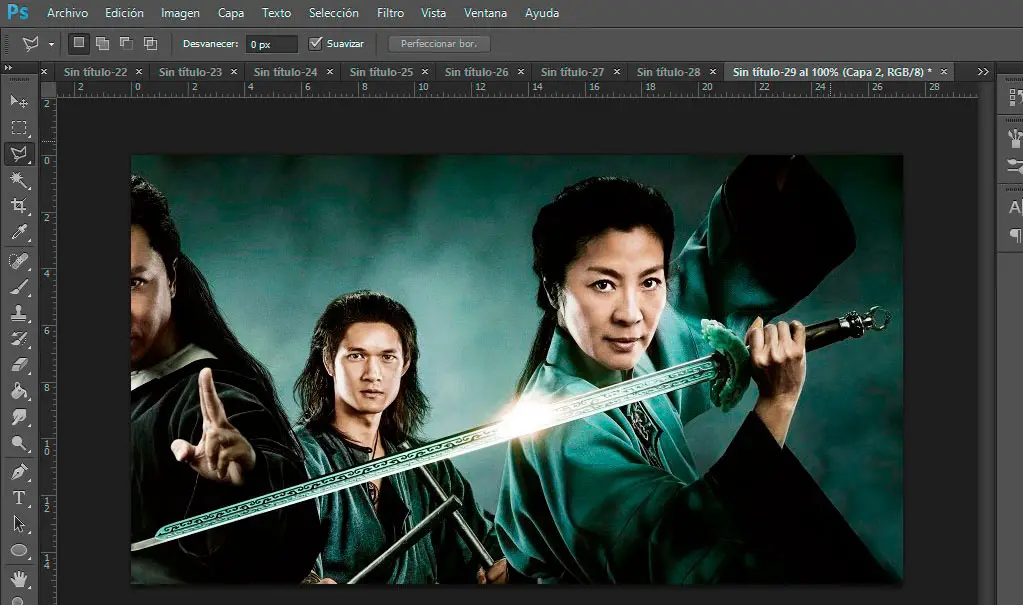The height and width of the screenshot is (605, 1023).
Task: Select the Eraser tool
Action: [x=19, y=365]
